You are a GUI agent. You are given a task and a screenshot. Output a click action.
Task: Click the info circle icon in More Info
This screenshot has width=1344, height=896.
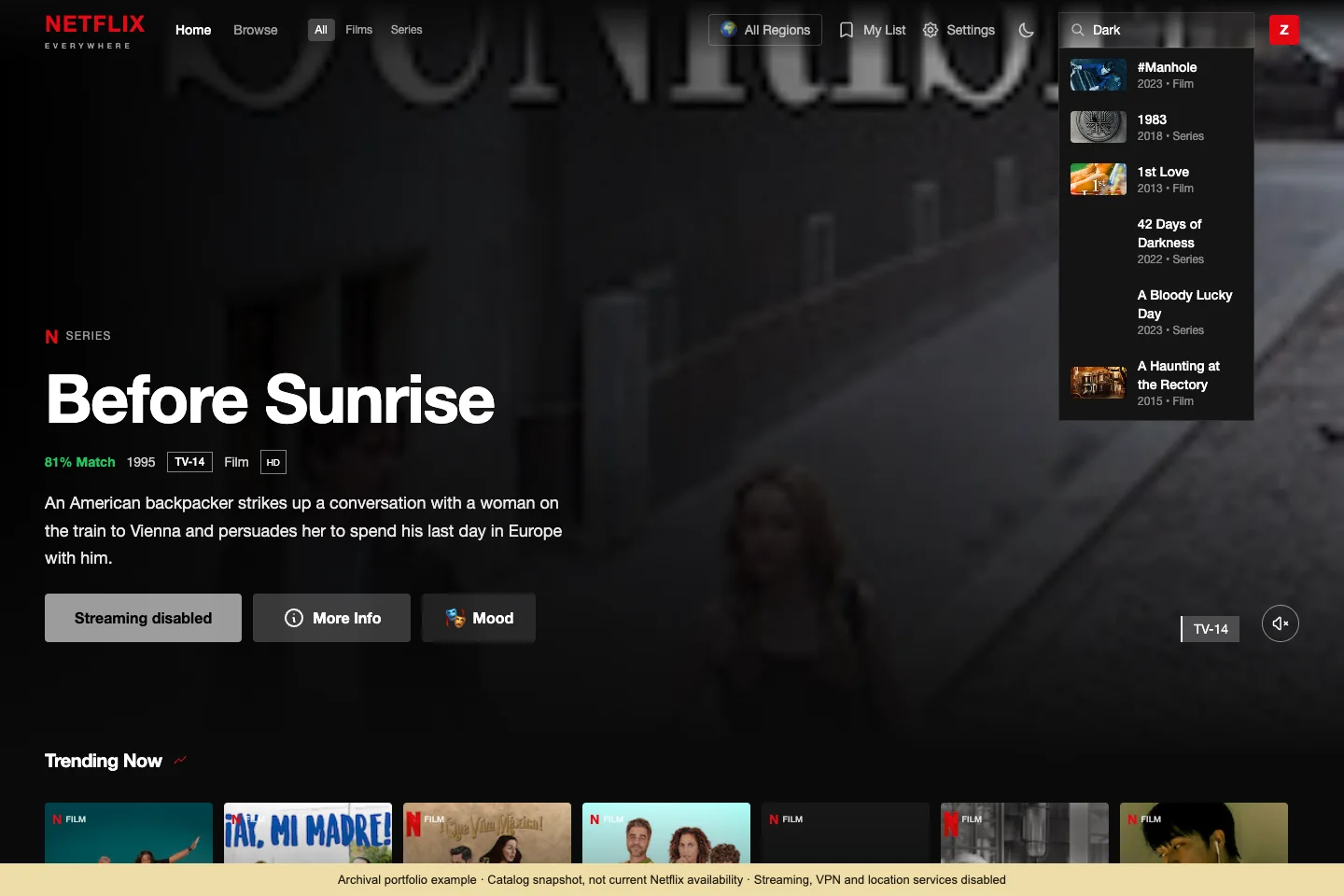point(294,618)
